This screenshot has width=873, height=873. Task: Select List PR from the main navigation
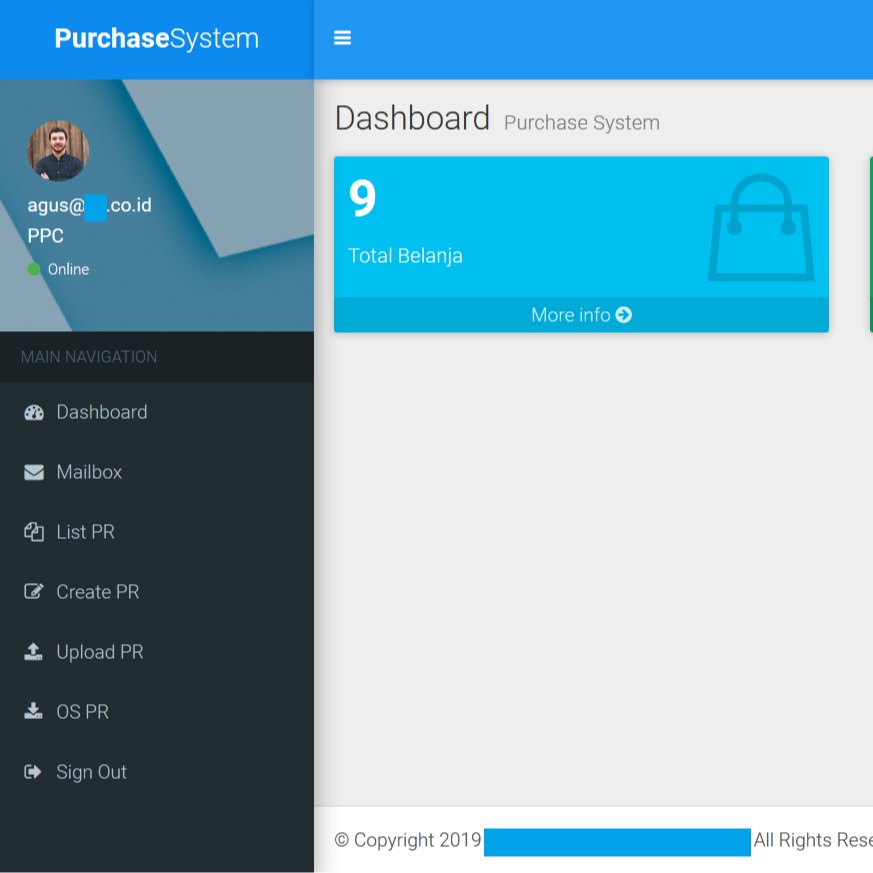(85, 531)
